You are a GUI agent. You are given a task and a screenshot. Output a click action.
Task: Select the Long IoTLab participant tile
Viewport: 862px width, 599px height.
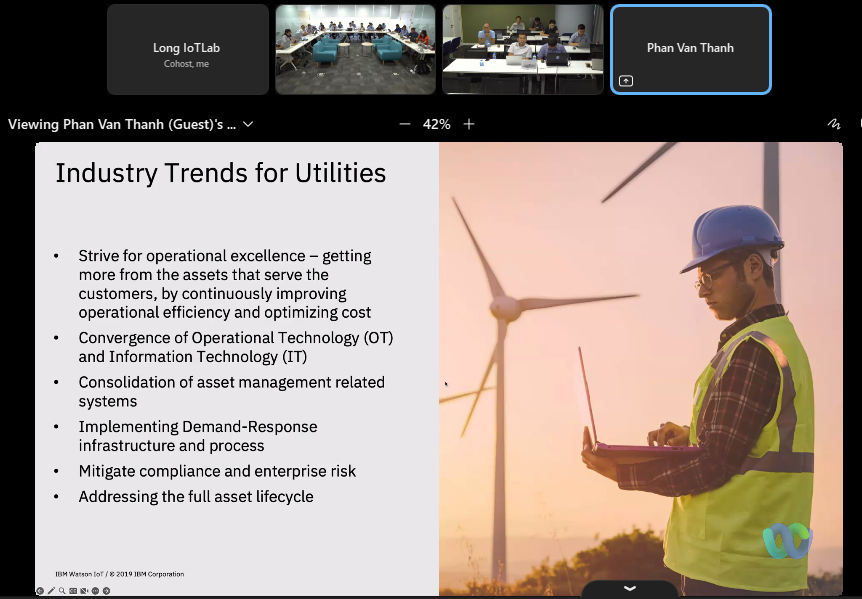188,49
